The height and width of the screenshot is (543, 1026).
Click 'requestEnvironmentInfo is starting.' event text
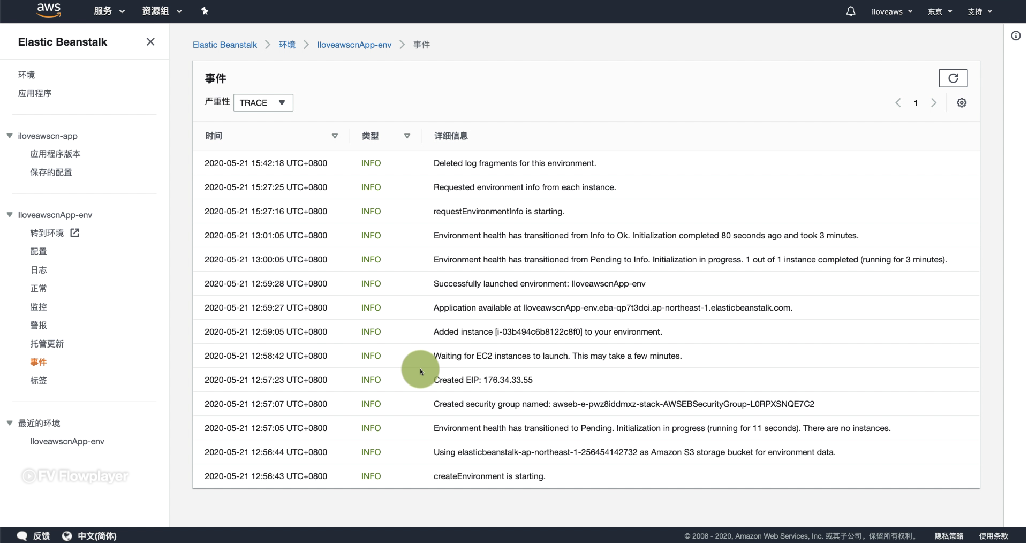499,211
